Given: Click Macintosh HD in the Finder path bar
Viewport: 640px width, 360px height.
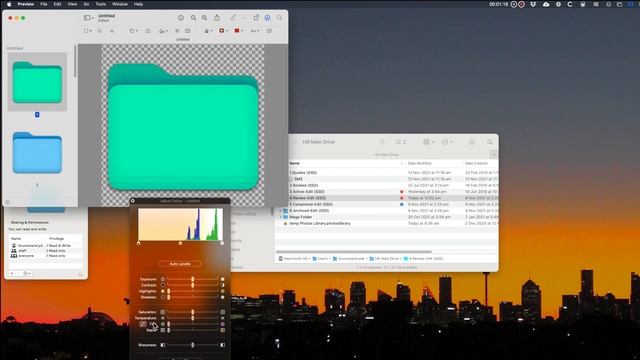Looking at the screenshot, I should [x=293, y=259].
